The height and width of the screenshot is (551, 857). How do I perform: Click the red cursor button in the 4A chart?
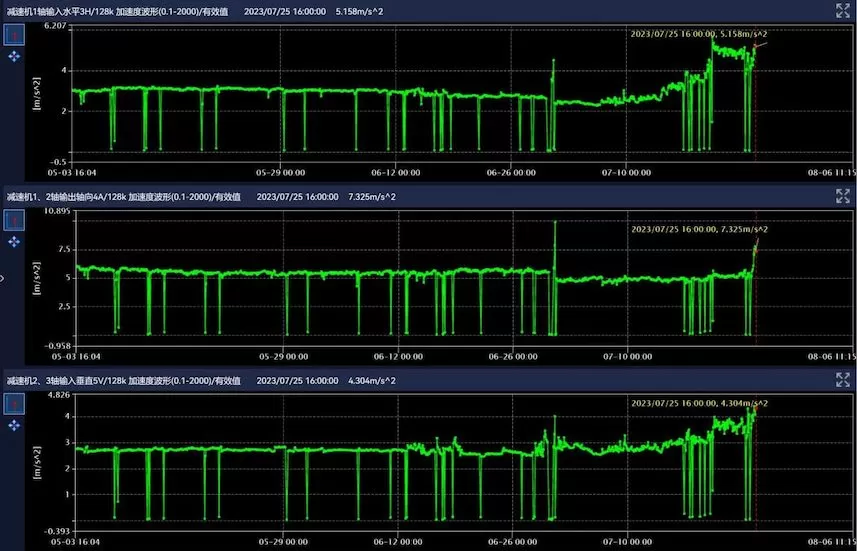[x=15, y=220]
